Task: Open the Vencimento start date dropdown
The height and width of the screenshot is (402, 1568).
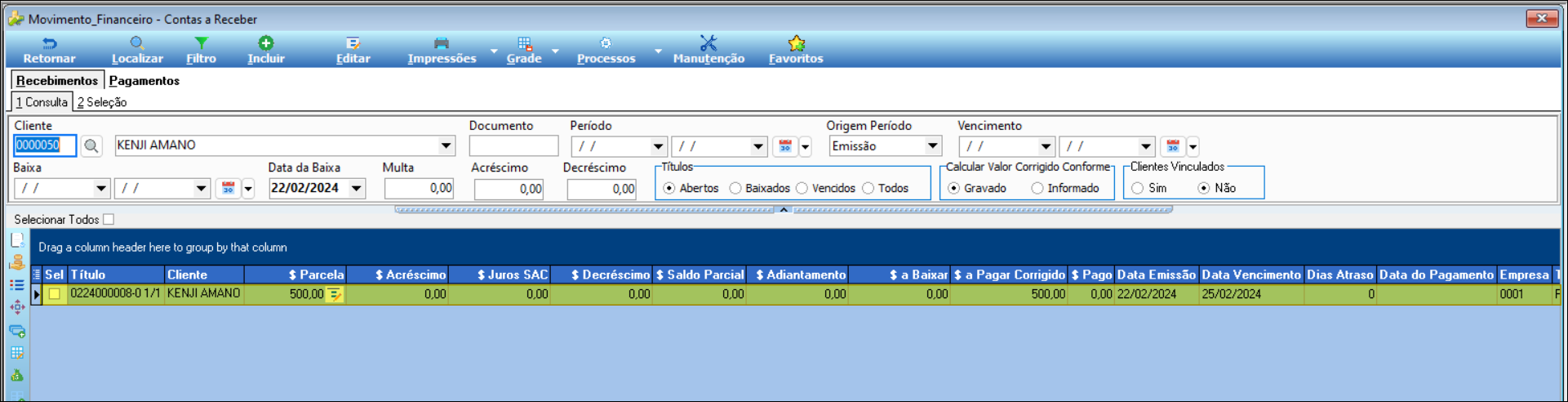Action: tap(1046, 147)
